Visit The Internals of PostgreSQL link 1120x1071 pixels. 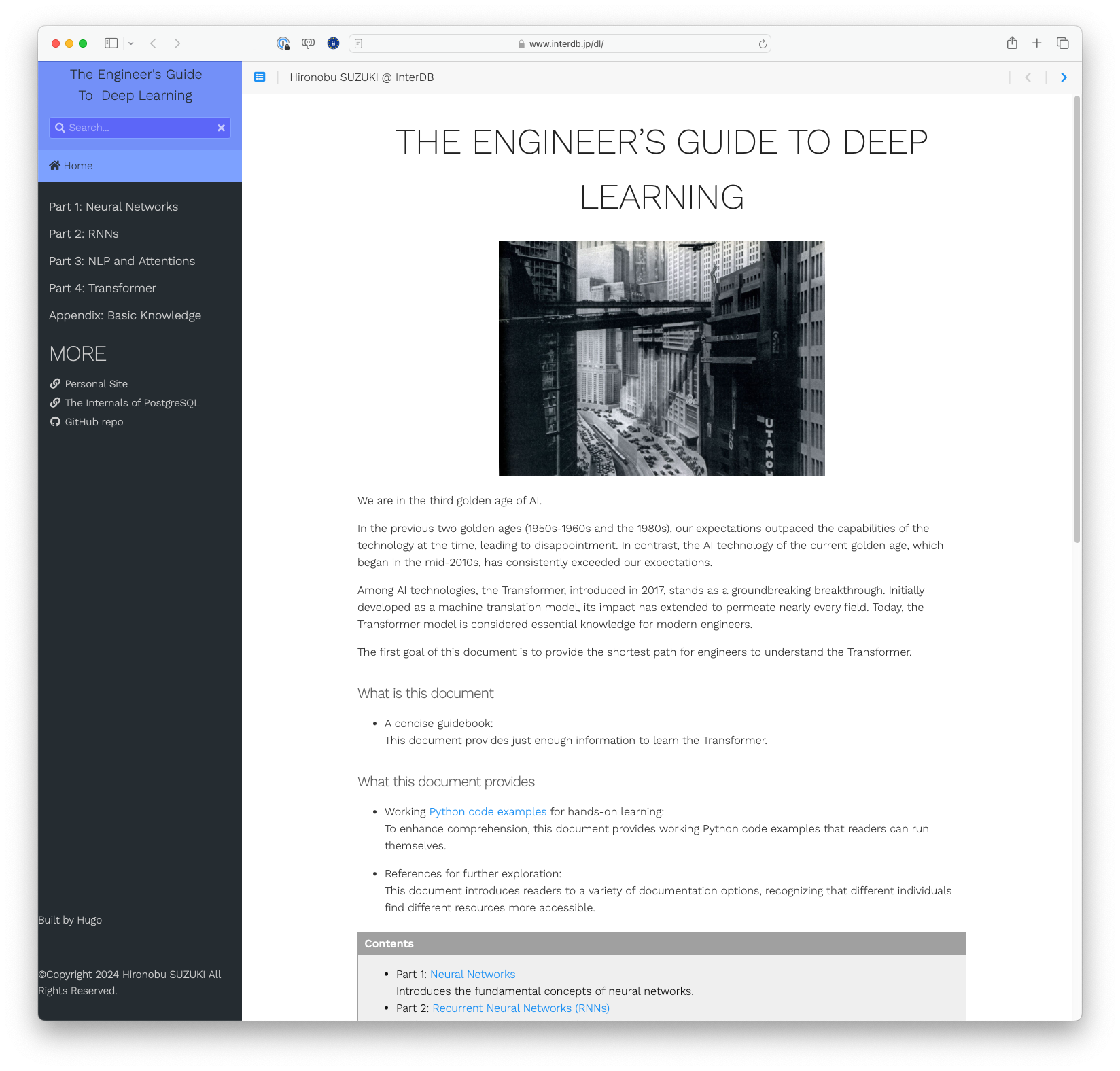click(131, 402)
